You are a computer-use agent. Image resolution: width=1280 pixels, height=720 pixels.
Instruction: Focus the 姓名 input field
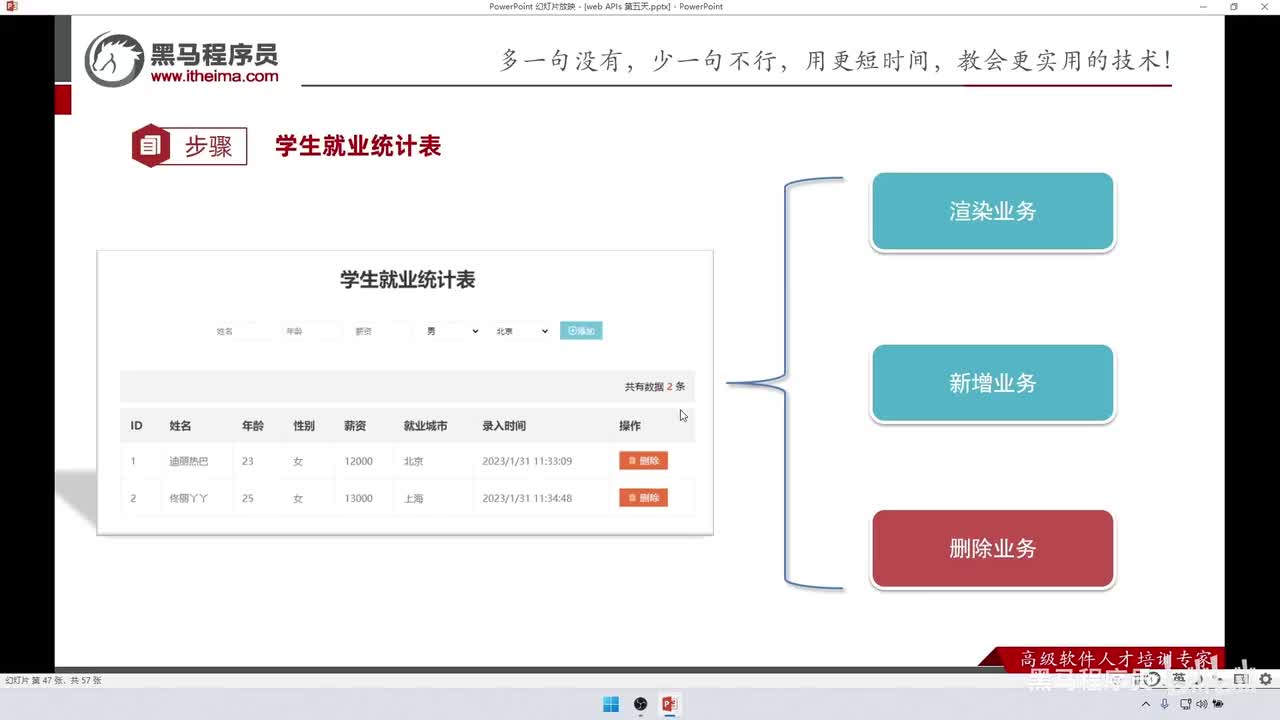click(x=241, y=331)
